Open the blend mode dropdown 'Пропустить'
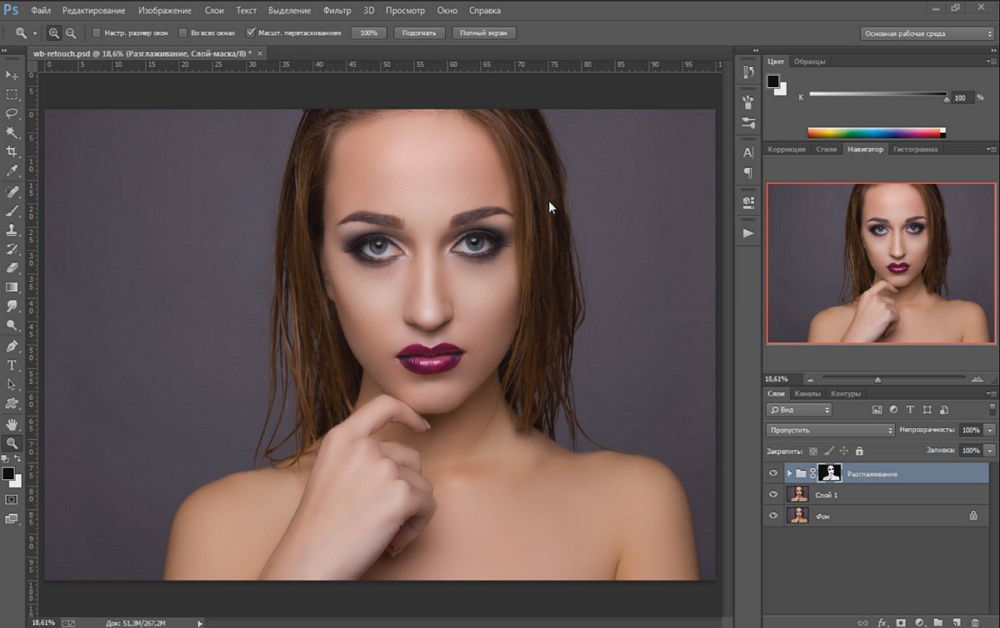The image size is (1000, 628). (x=830, y=430)
